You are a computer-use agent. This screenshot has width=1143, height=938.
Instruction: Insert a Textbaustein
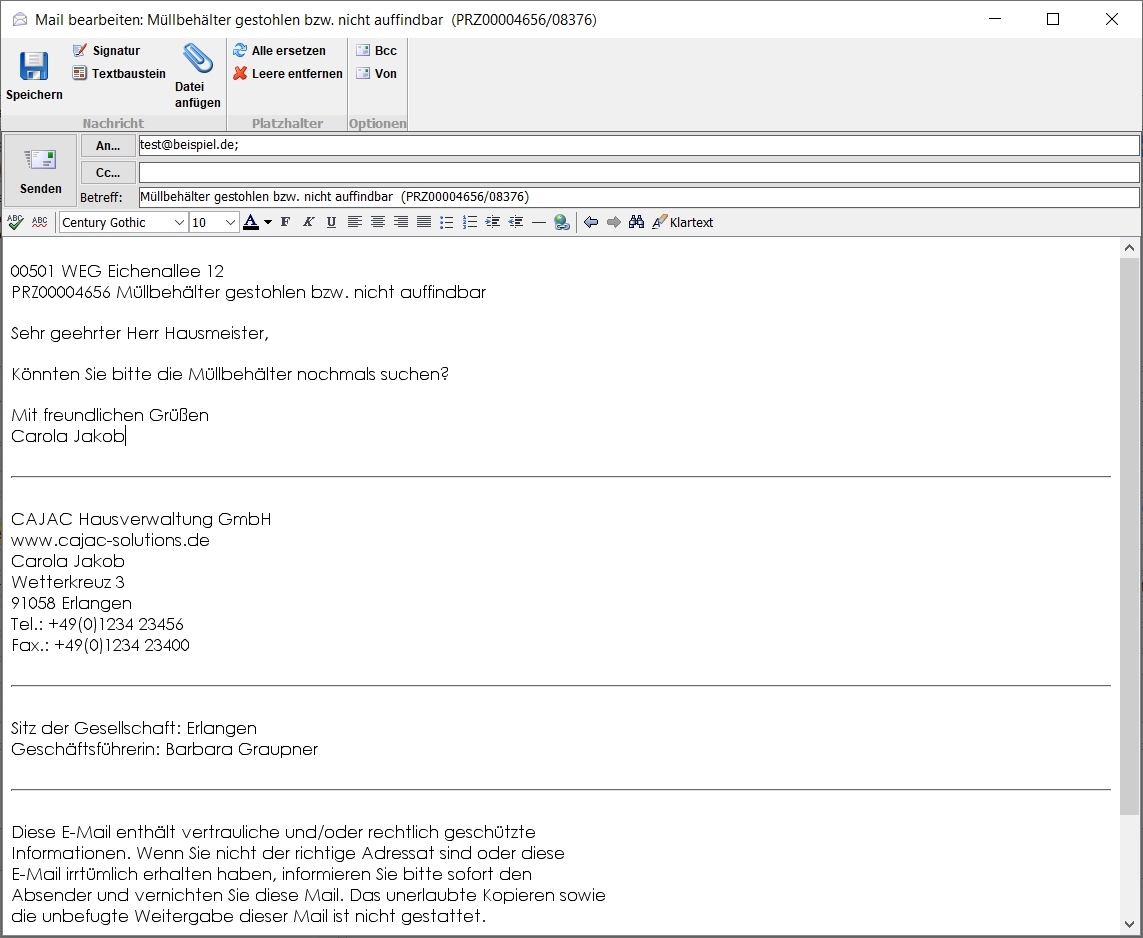click(119, 73)
